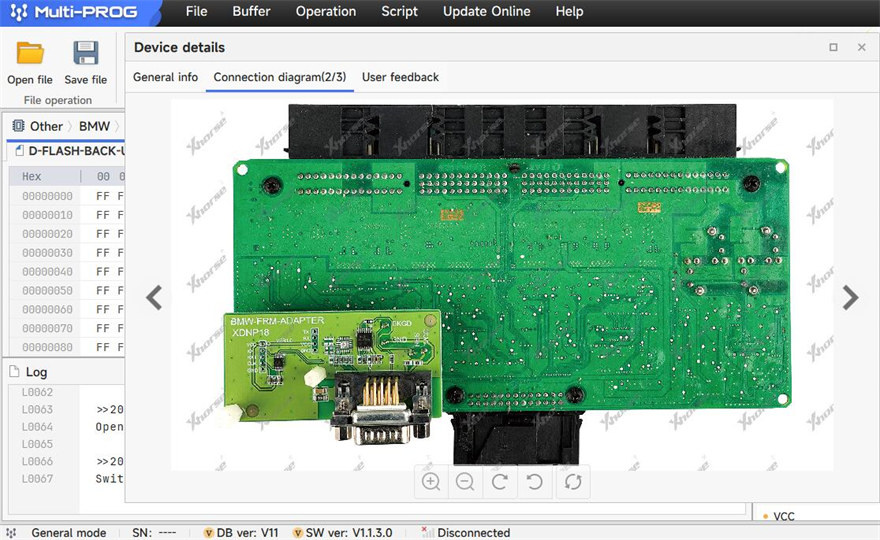Go to the previous connection diagram image

[154, 298]
